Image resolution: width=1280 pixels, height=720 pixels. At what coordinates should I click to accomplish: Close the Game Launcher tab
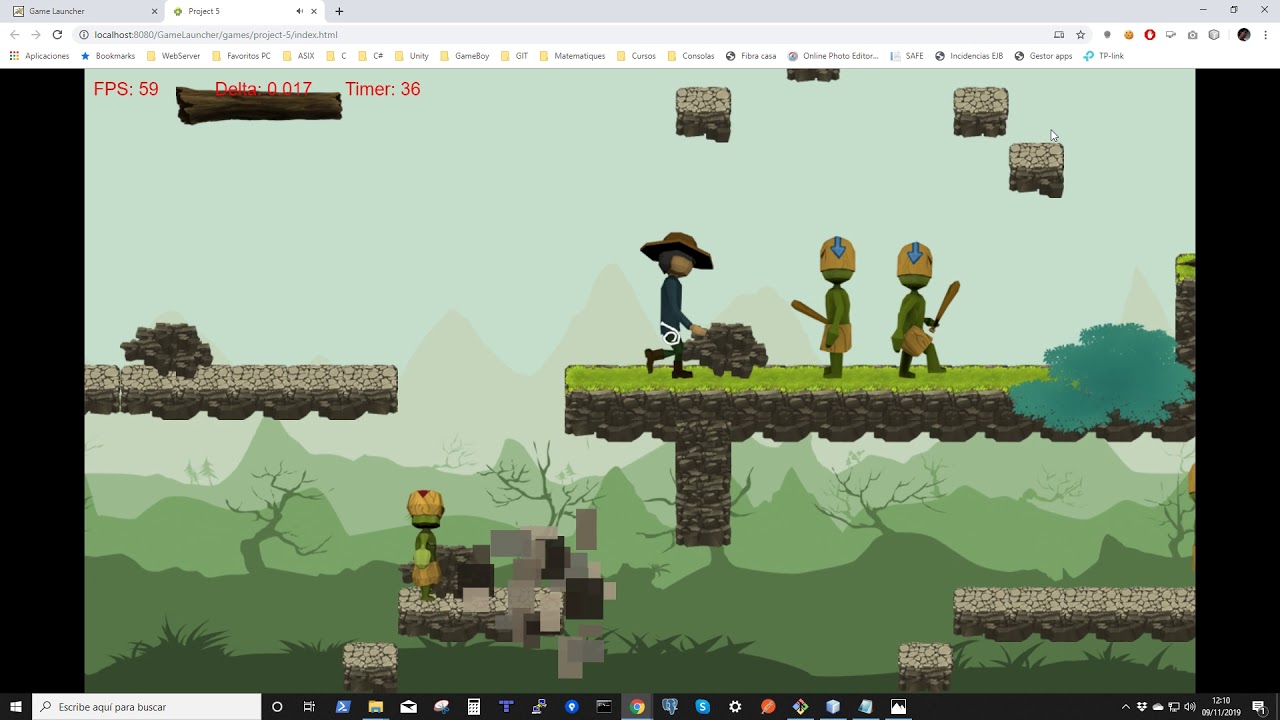[x=154, y=11]
